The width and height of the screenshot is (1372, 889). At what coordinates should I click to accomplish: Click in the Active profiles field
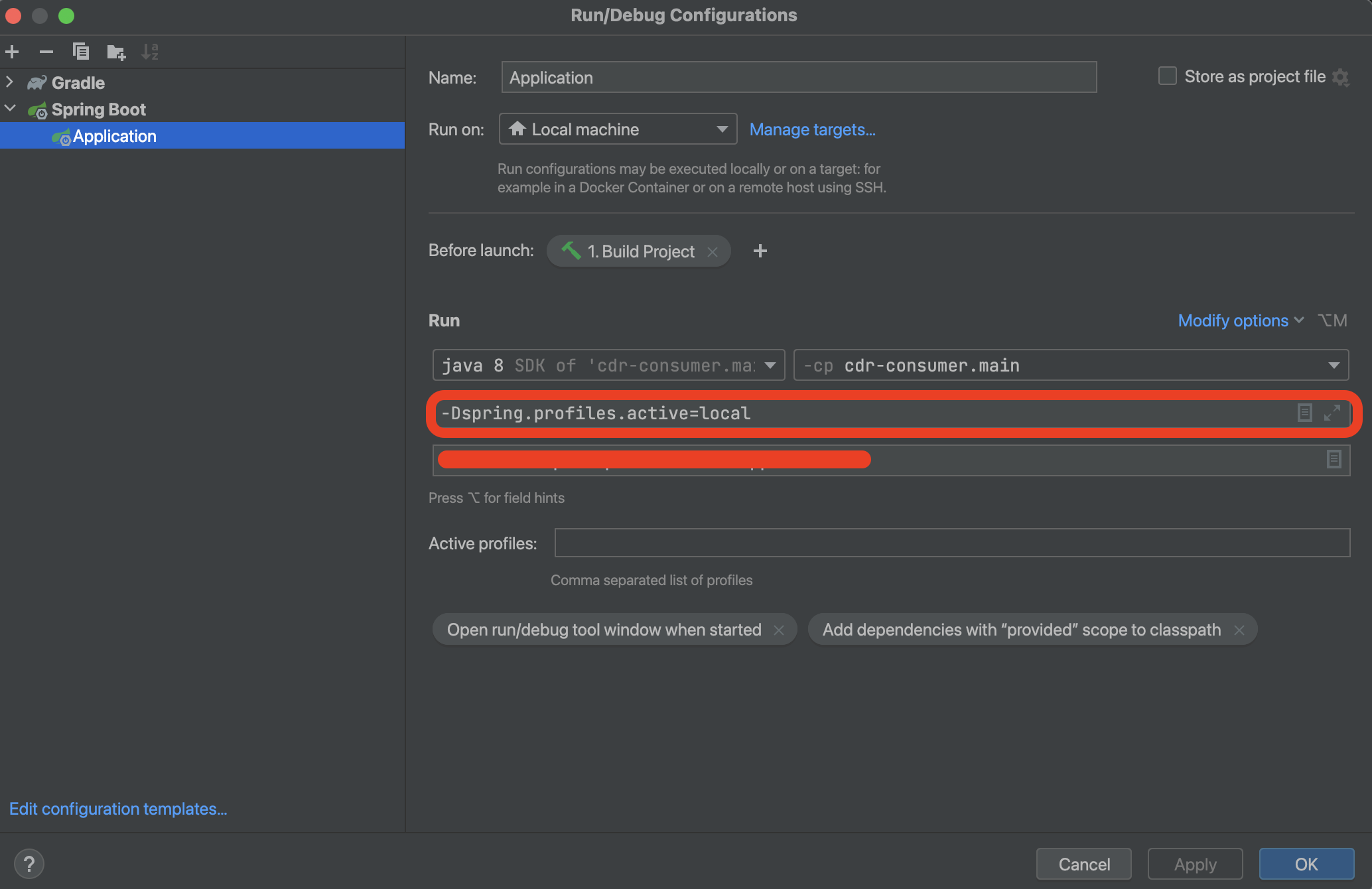point(951,543)
